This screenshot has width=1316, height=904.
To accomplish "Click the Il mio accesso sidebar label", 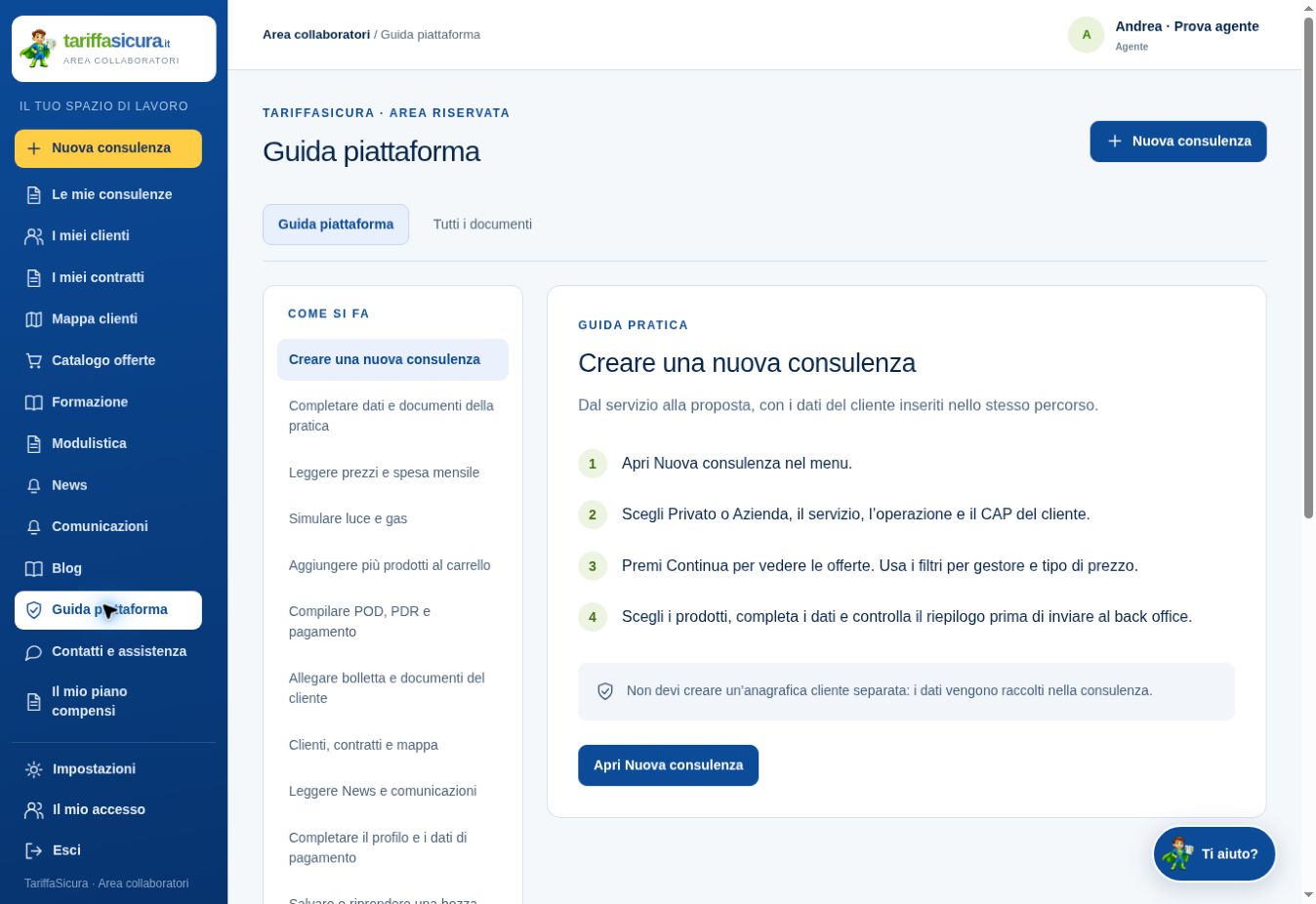I will tap(99, 809).
